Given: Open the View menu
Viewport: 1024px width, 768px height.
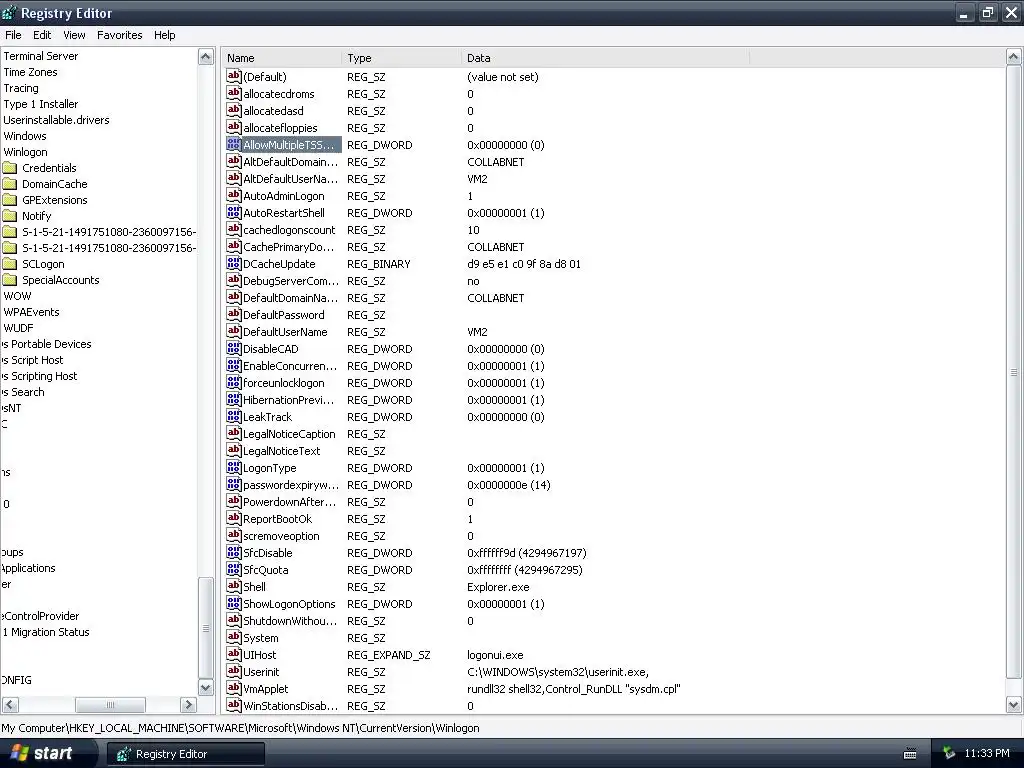Looking at the screenshot, I should (74, 35).
